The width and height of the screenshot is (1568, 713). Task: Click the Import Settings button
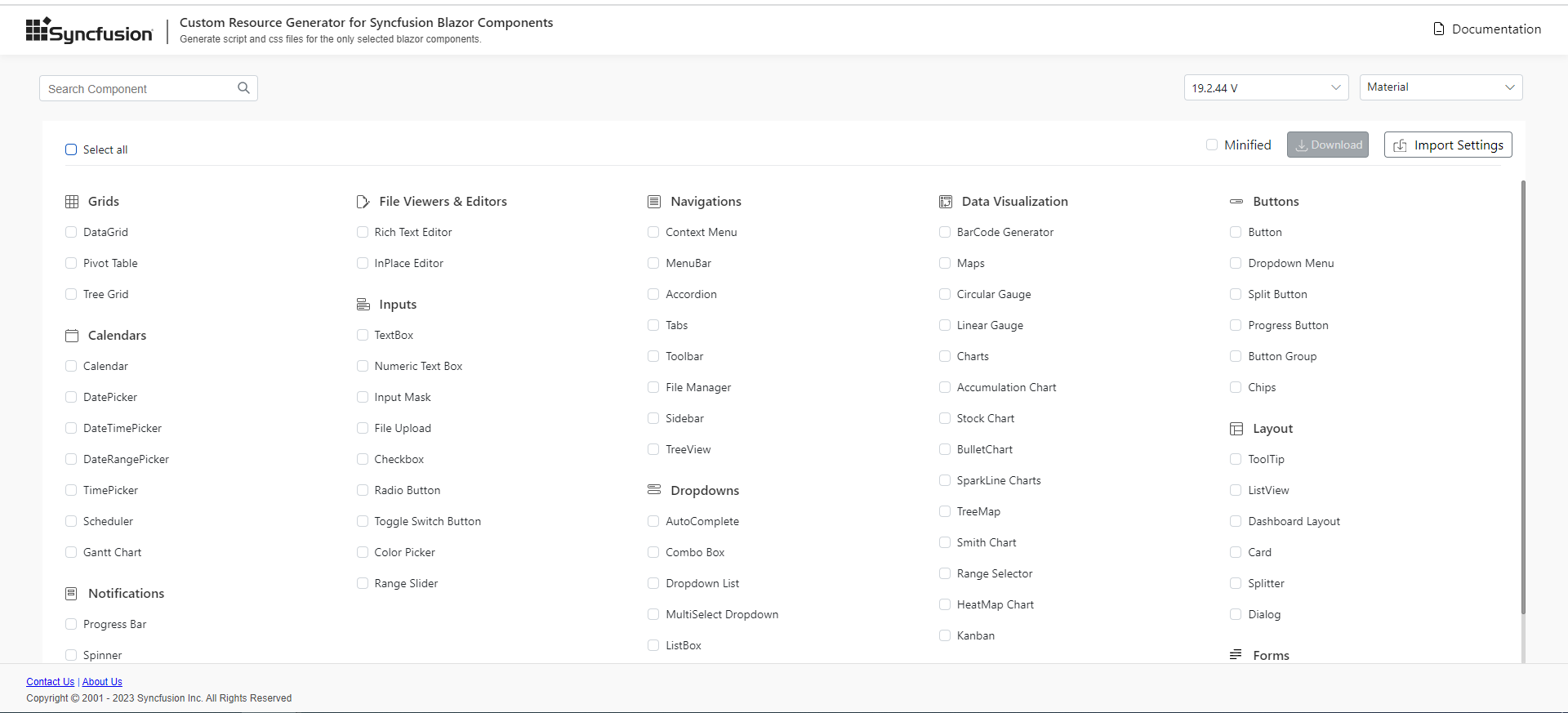pos(1448,145)
